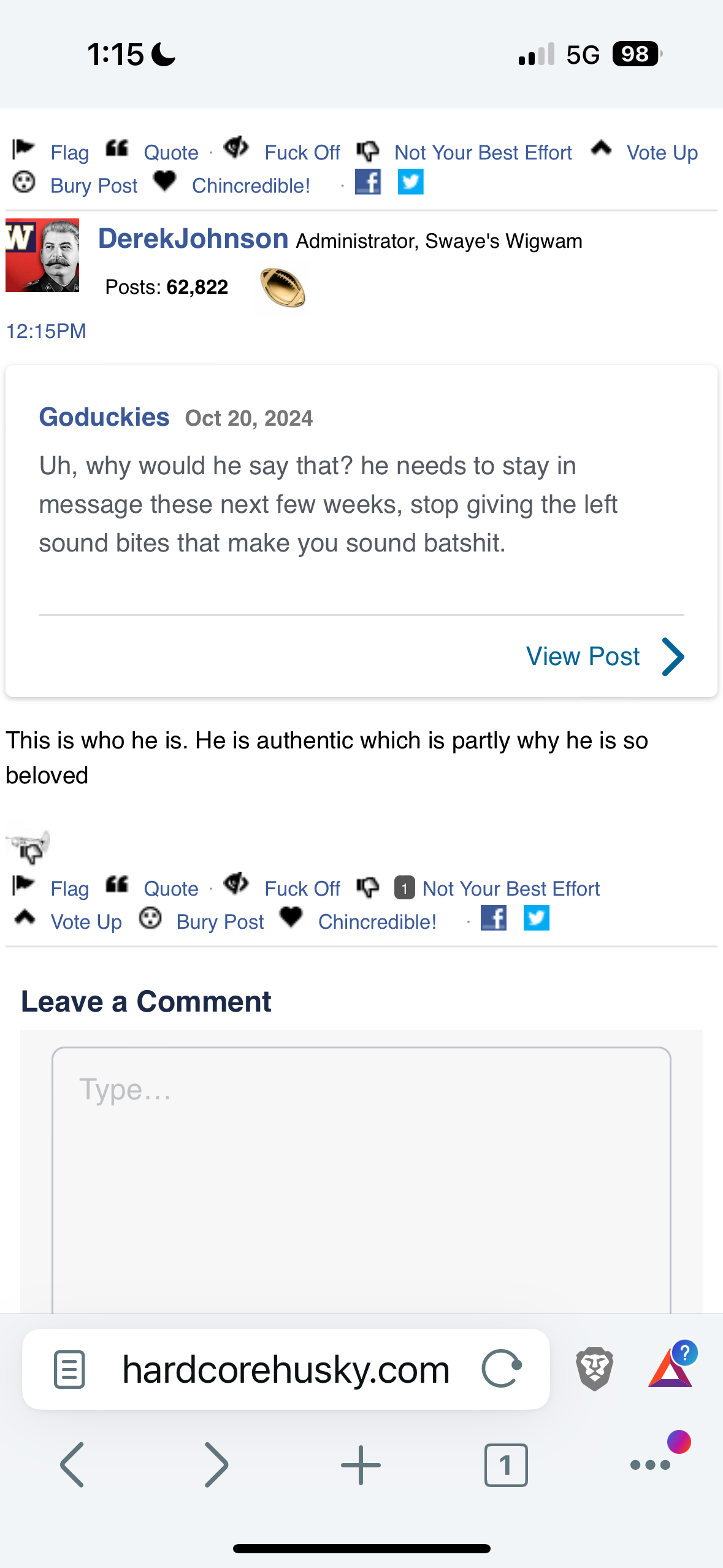Share DerekJohnson's post on Twitter
Screen dimensions: 723x1568
pos(536,918)
